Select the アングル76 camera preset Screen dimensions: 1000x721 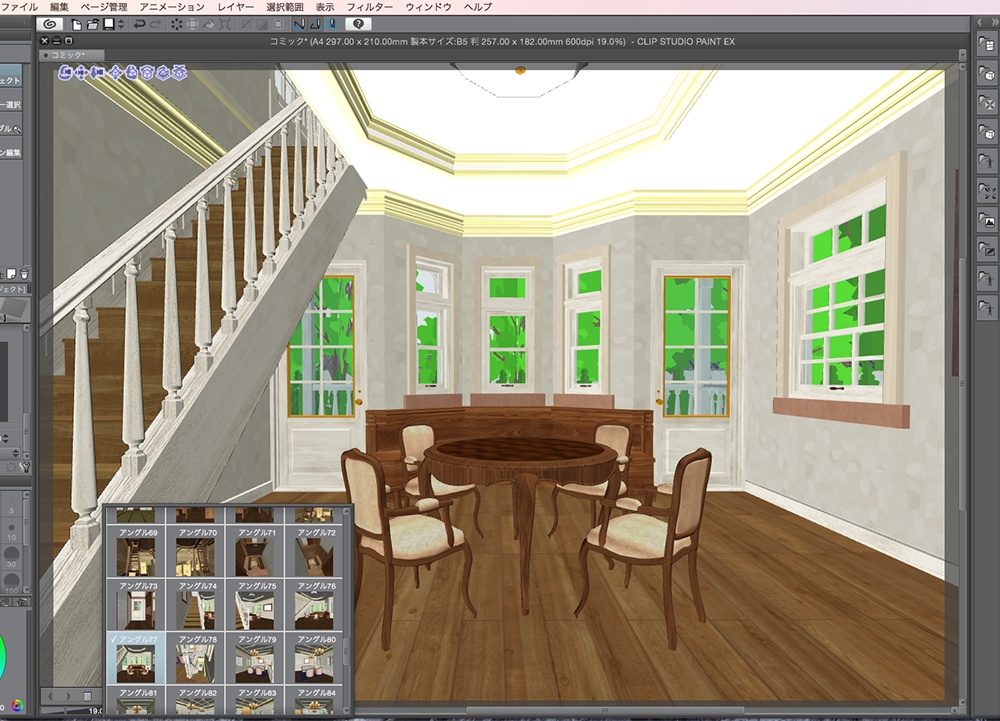[314, 605]
